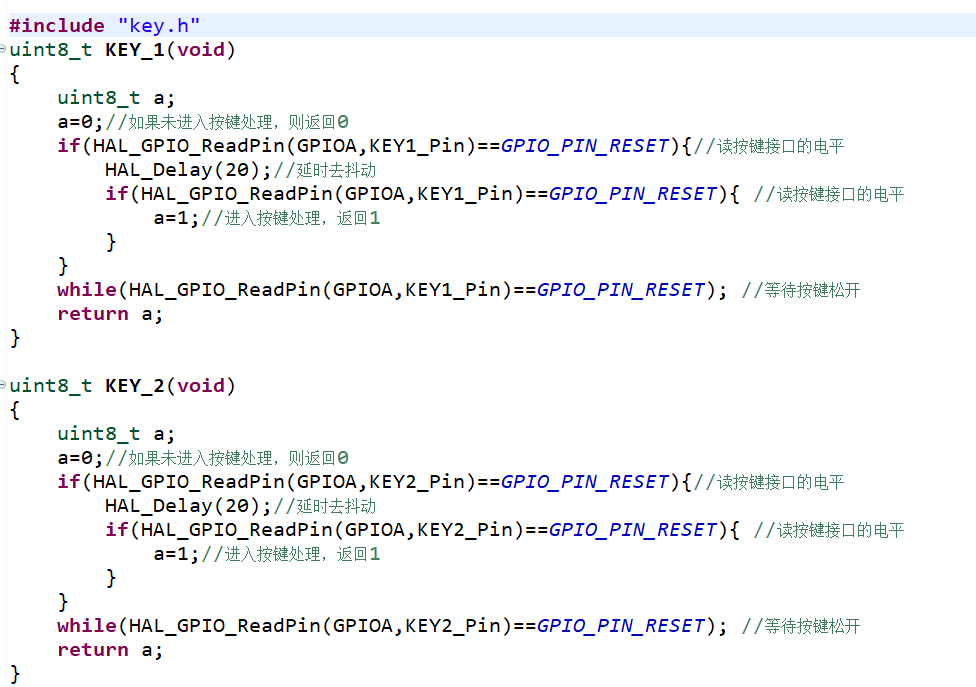The height and width of the screenshot is (687, 976).
Task: Click the closing brace ending KEY_2 function
Action: click(15, 674)
